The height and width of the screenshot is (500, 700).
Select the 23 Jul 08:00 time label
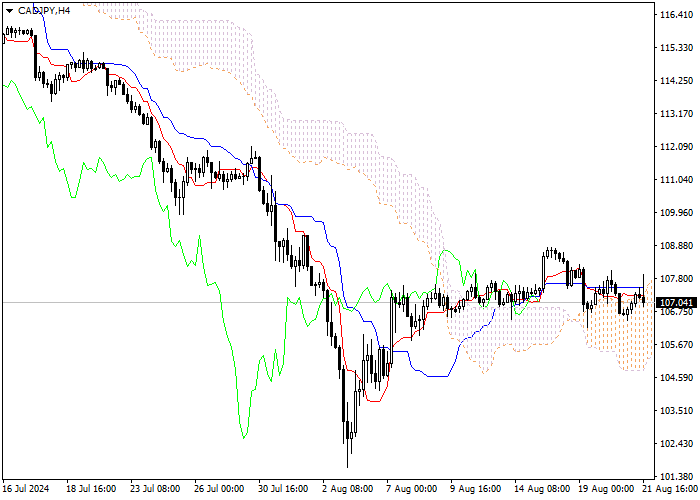click(x=155, y=489)
